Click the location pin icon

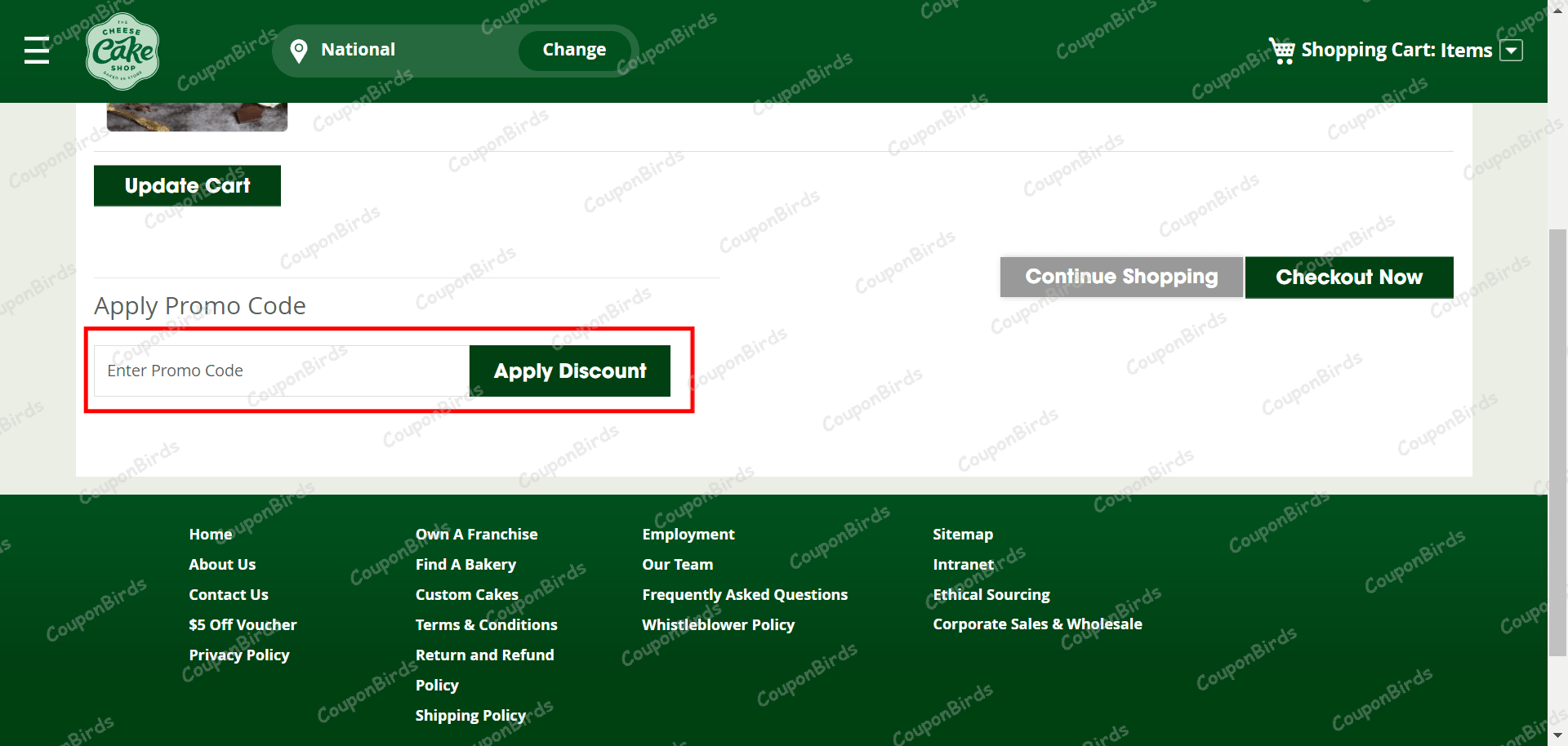tap(299, 51)
